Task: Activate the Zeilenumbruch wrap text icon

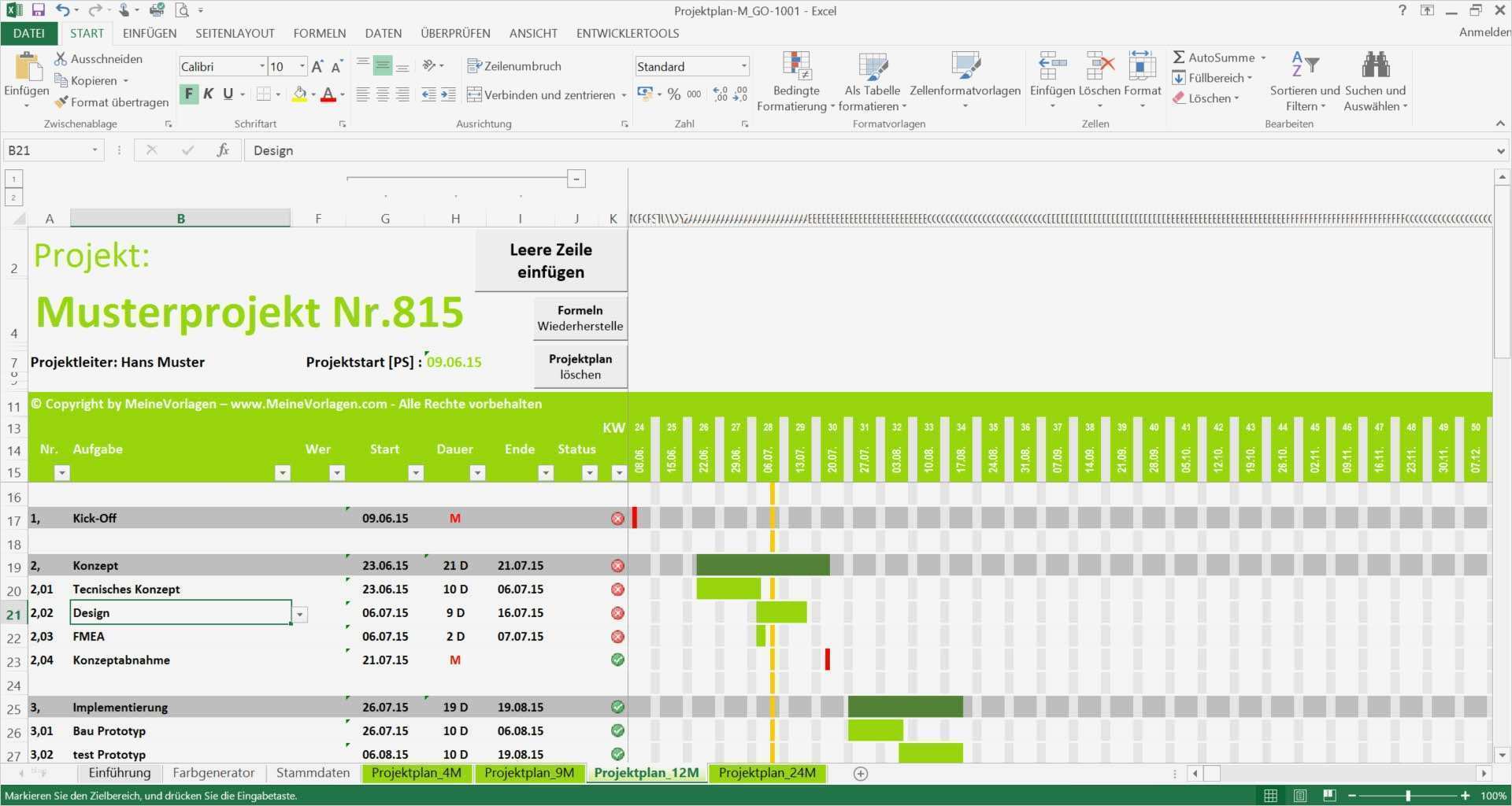Action: click(476, 65)
